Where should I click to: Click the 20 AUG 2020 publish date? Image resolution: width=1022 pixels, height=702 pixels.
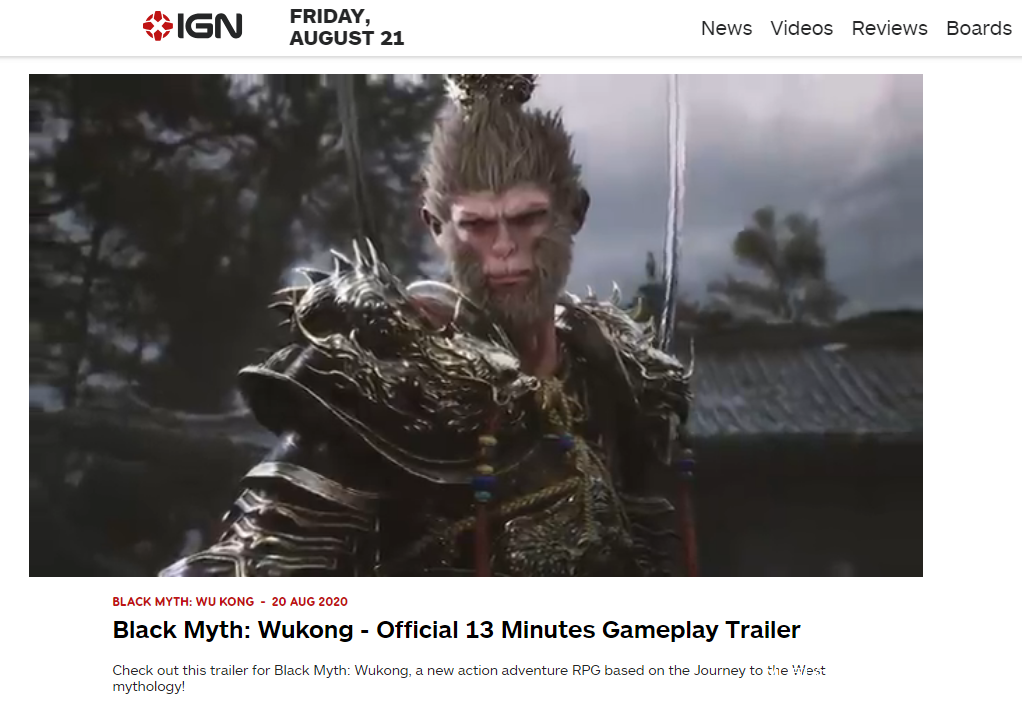[x=310, y=602]
